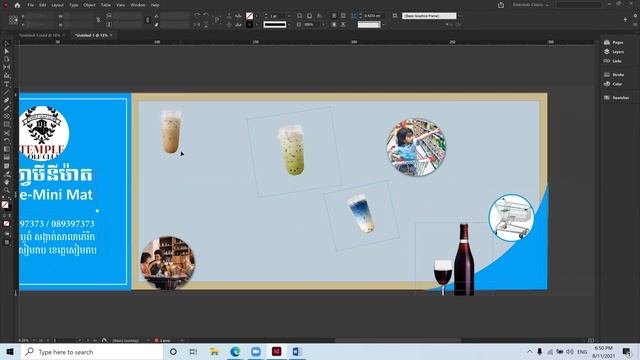Open Microsoft Edge from the taskbar

point(235,351)
